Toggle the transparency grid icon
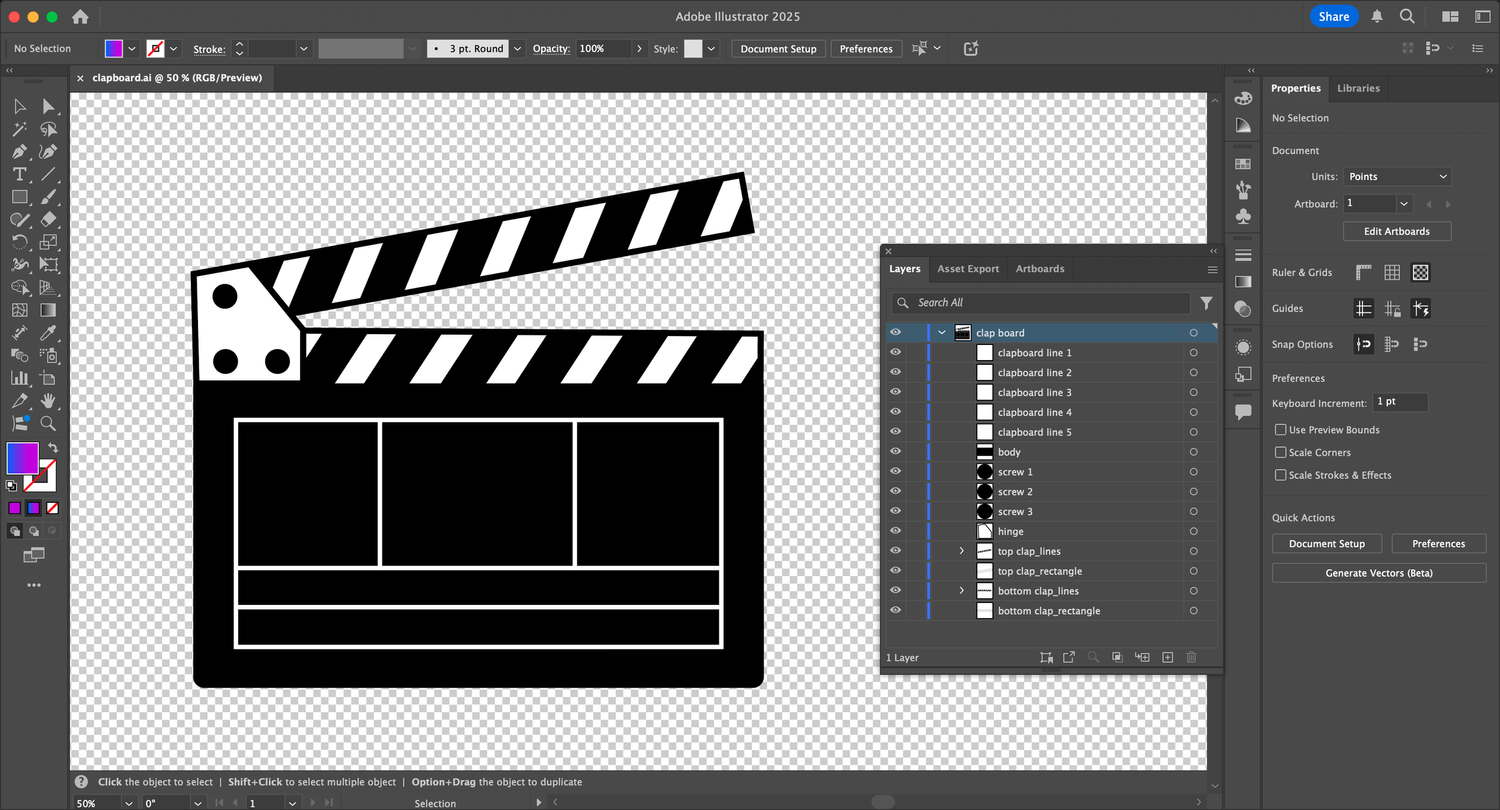The height and width of the screenshot is (810, 1500). (1420, 272)
